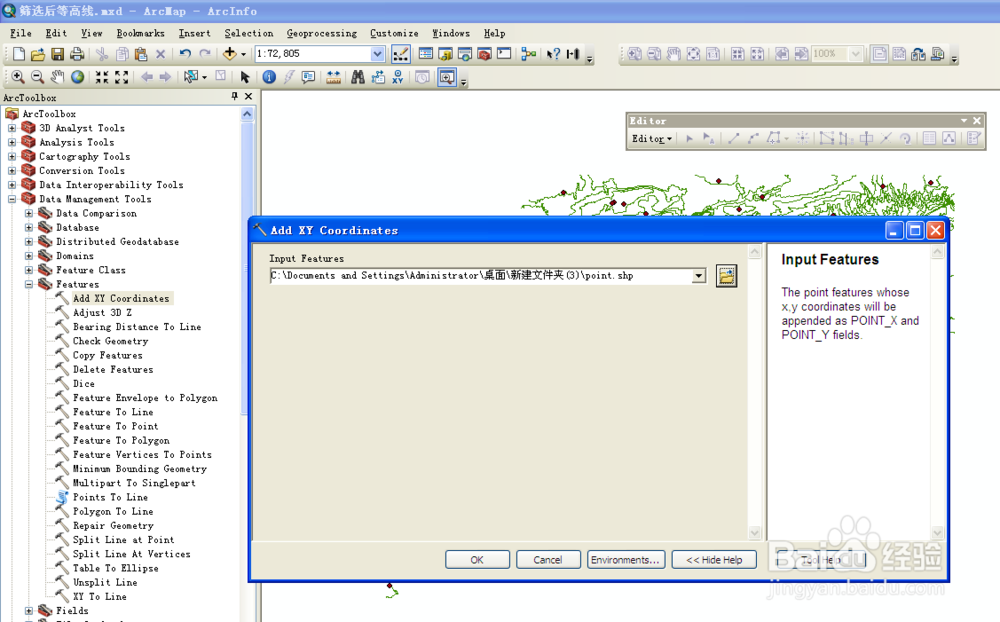Screen dimensions: 1000x622
Task: Open the HTML Popup tool
Action: click(x=309, y=77)
